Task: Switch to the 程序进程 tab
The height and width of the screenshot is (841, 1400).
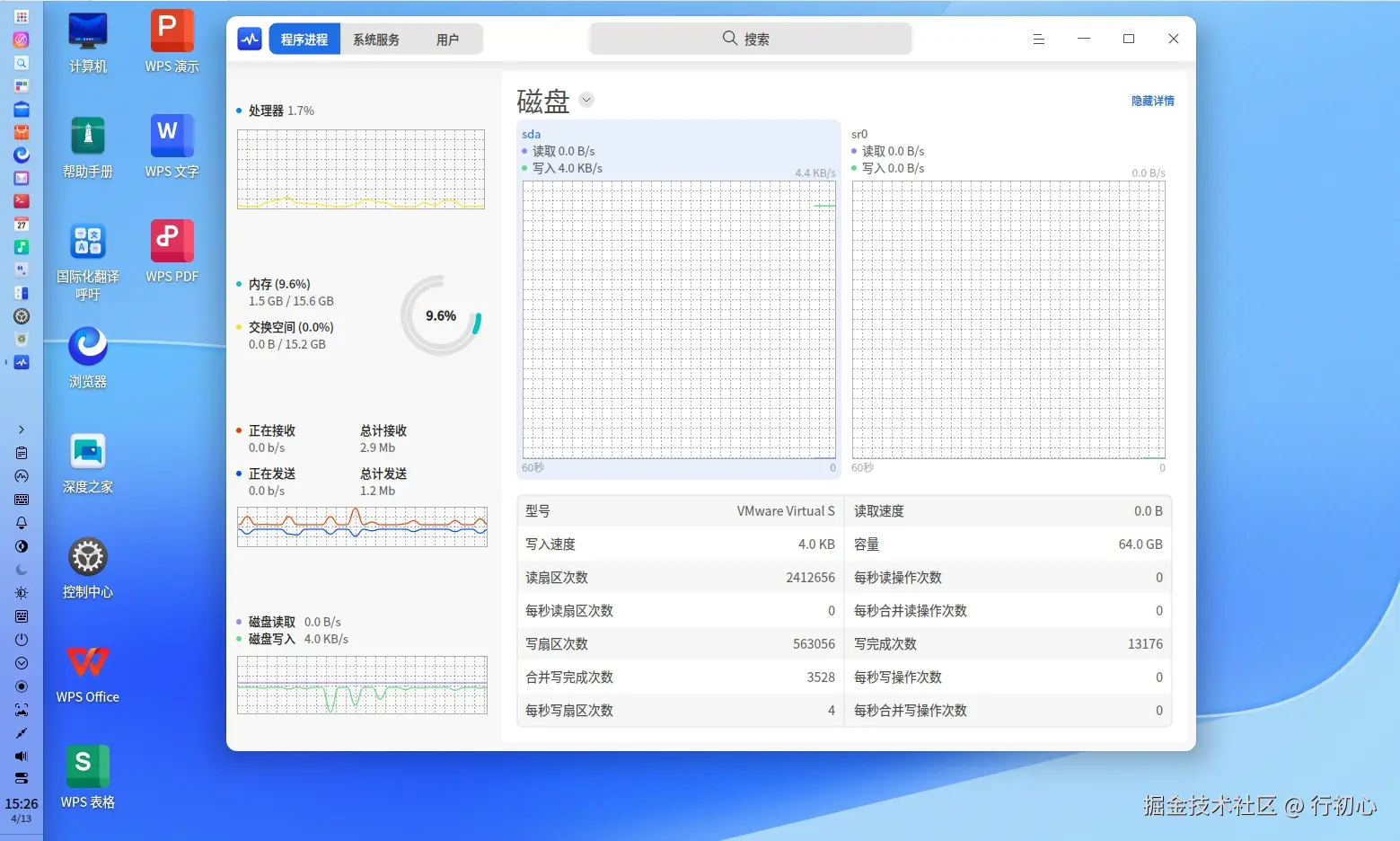Action: pyautogui.click(x=304, y=40)
